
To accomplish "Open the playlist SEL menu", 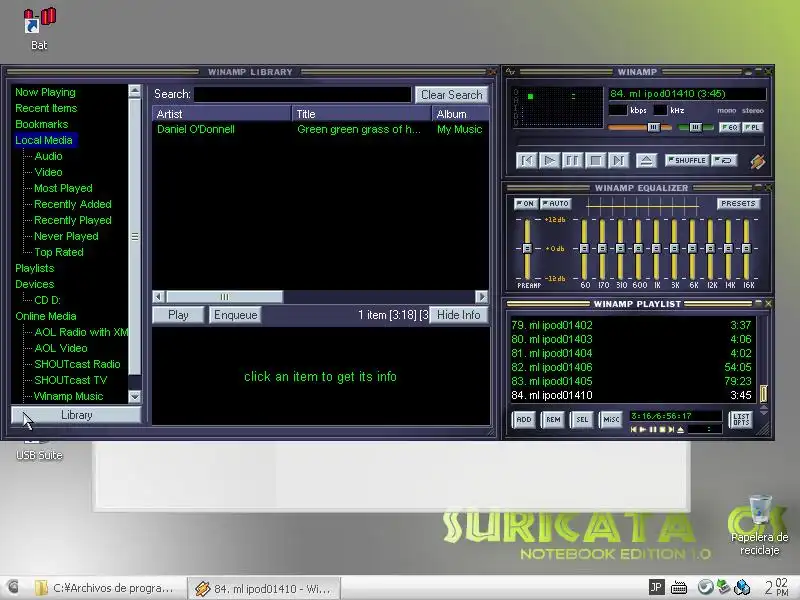I will click(582, 420).
